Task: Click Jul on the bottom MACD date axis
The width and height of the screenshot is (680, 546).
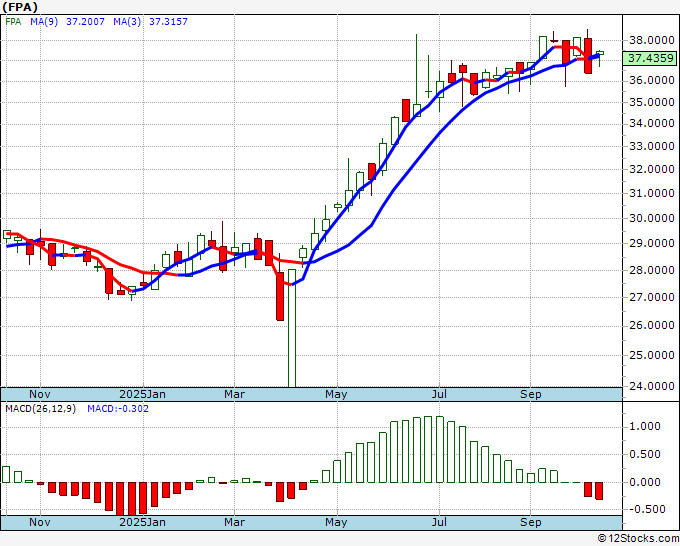Action: tap(439, 522)
